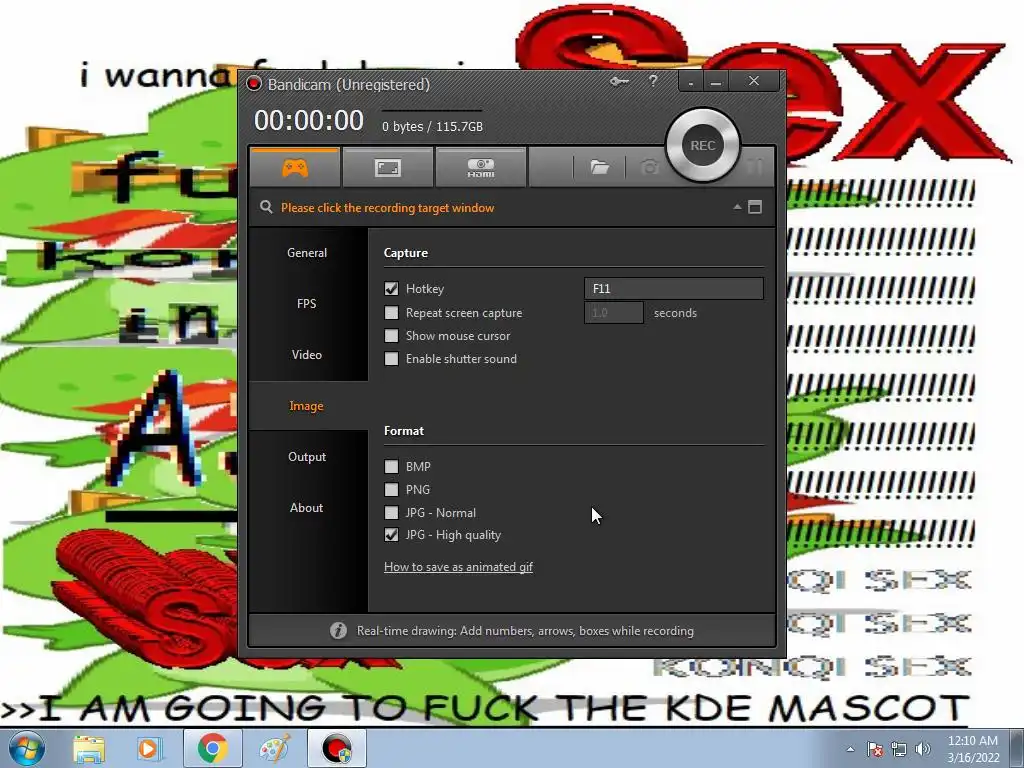Viewport: 1024px width, 768px height.
Task: Click Real-time drawing tip text
Action: pyautogui.click(x=525, y=631)
